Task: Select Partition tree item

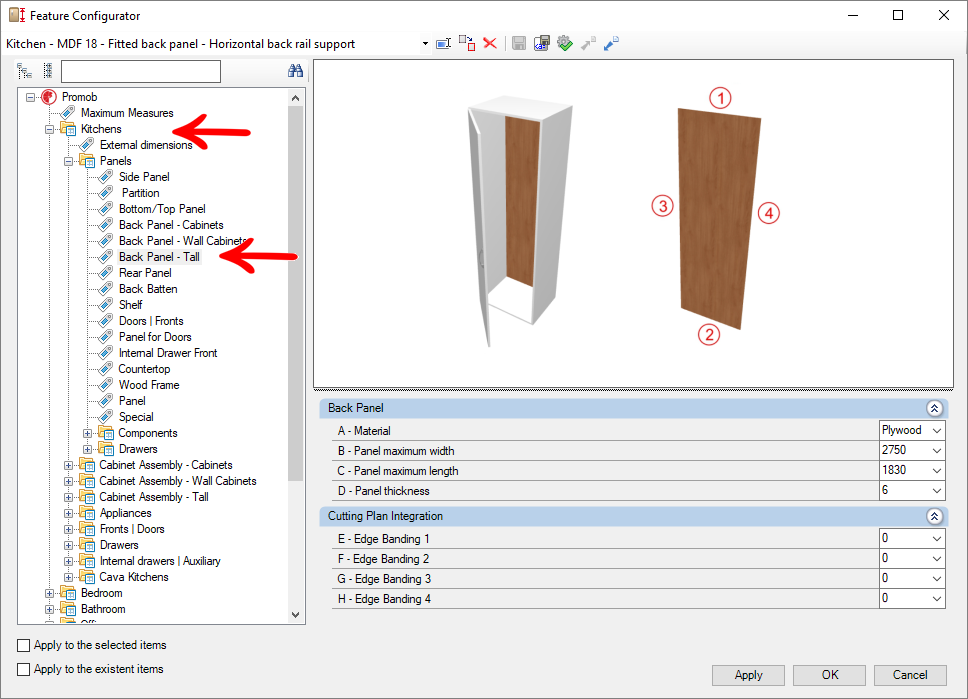Action: (x=140, y=193)
